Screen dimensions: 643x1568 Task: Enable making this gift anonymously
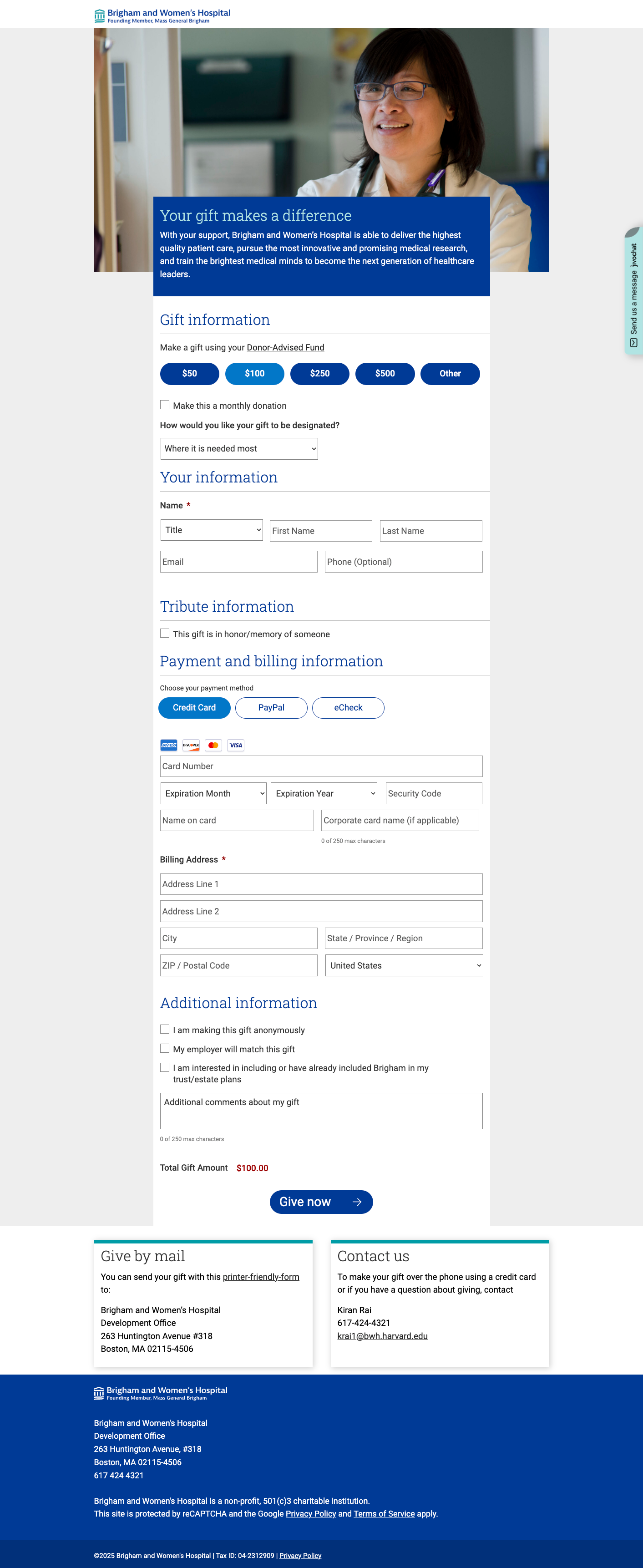coord(165,1029)
